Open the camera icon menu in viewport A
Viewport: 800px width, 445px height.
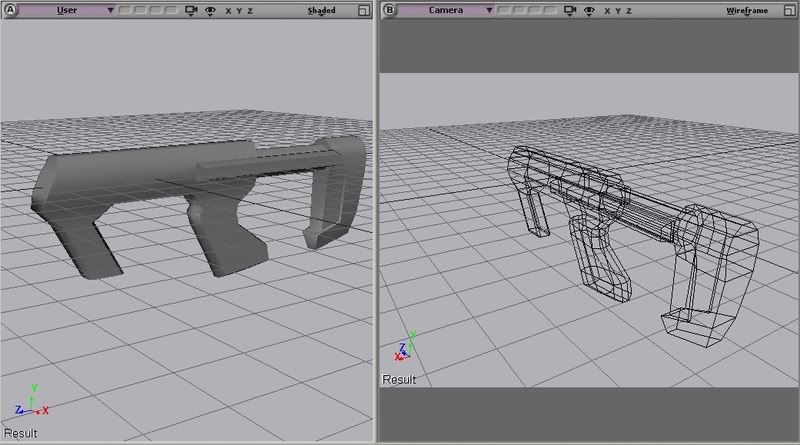[x=191, y=10]
